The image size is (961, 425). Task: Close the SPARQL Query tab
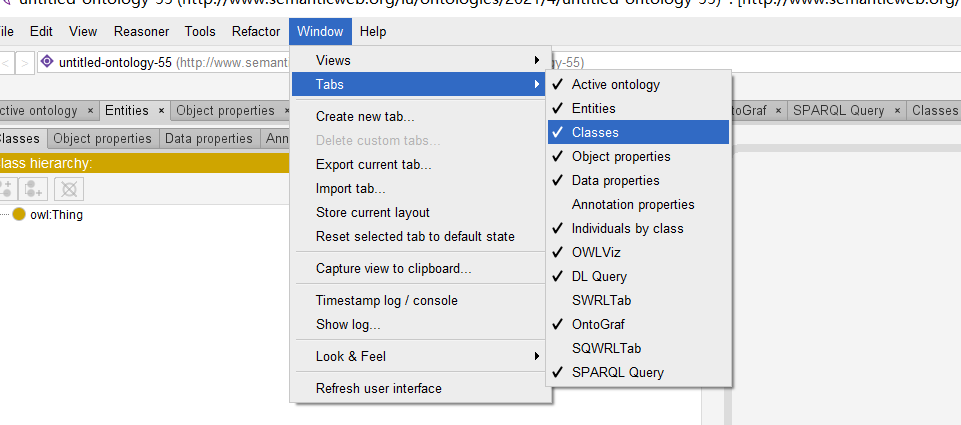897,111
